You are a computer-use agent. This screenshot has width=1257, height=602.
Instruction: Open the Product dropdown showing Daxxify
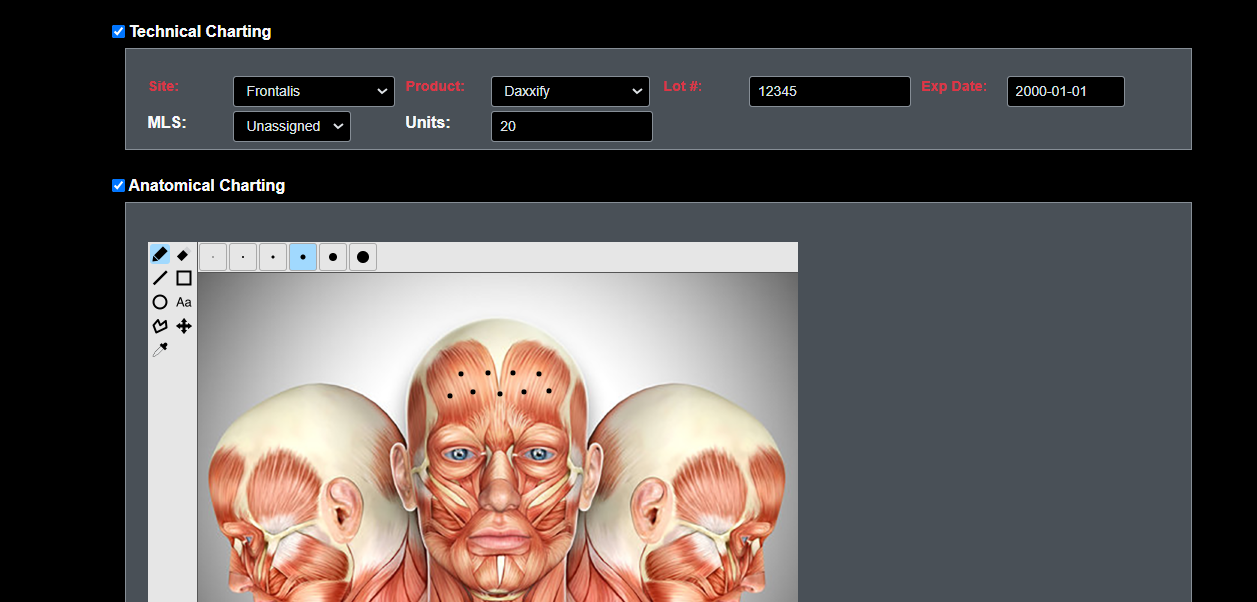(571, 91)
